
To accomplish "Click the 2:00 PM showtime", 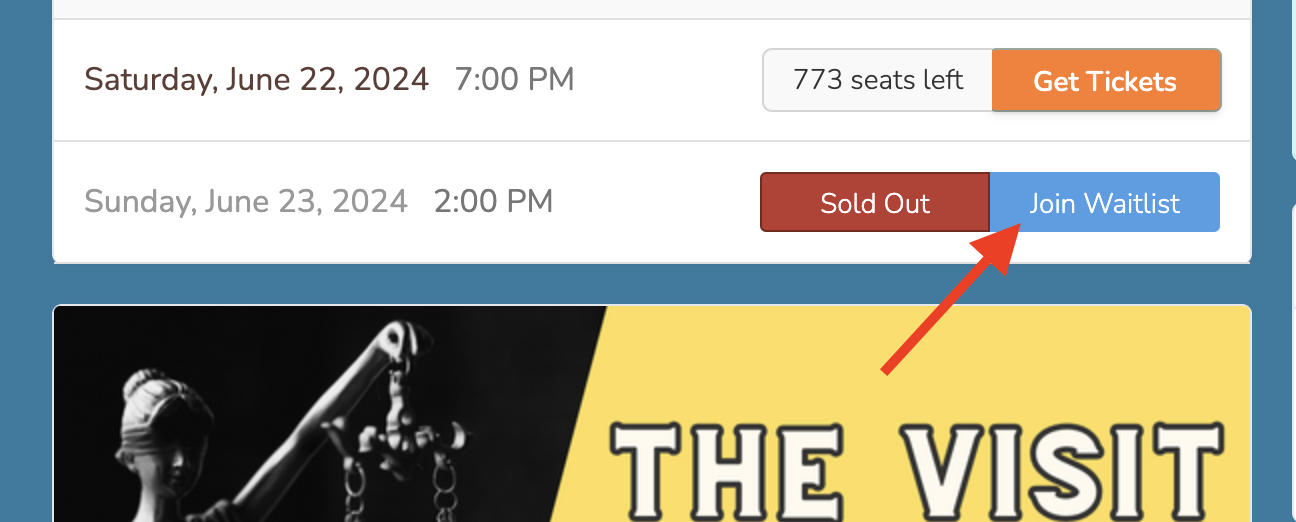I will tap(493, 201).
